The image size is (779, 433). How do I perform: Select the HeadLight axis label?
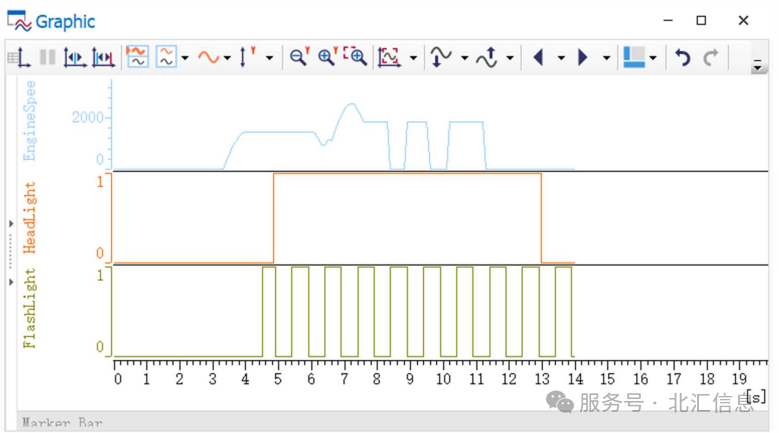(x=30, y=217)
